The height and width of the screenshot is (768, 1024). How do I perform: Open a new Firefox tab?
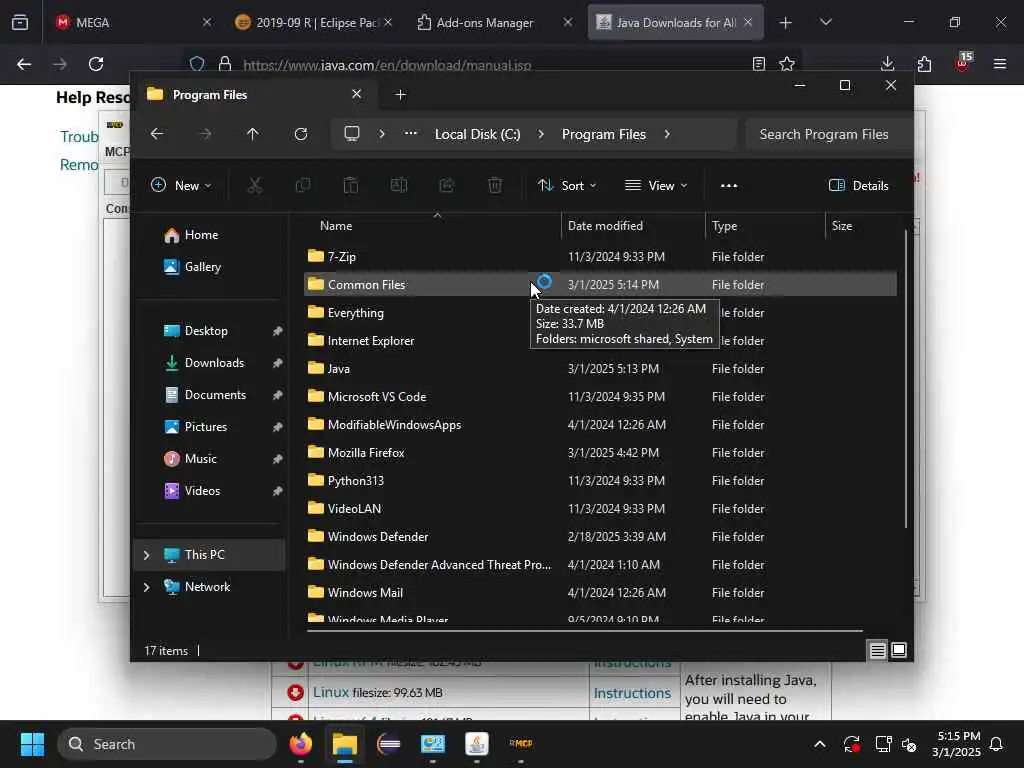click(786, 22)
